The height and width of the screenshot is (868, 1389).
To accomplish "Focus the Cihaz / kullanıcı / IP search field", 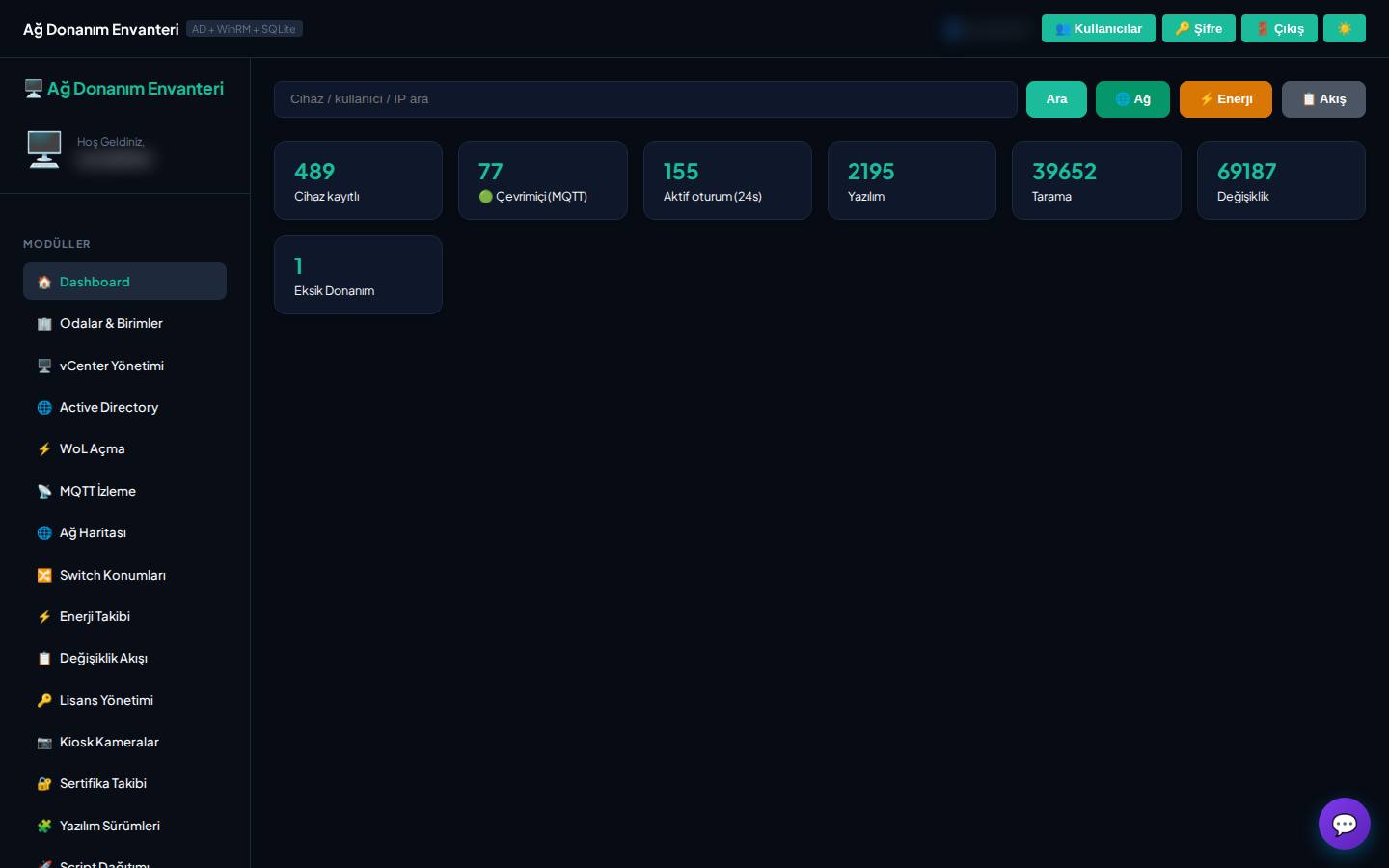I will point(645,99).
